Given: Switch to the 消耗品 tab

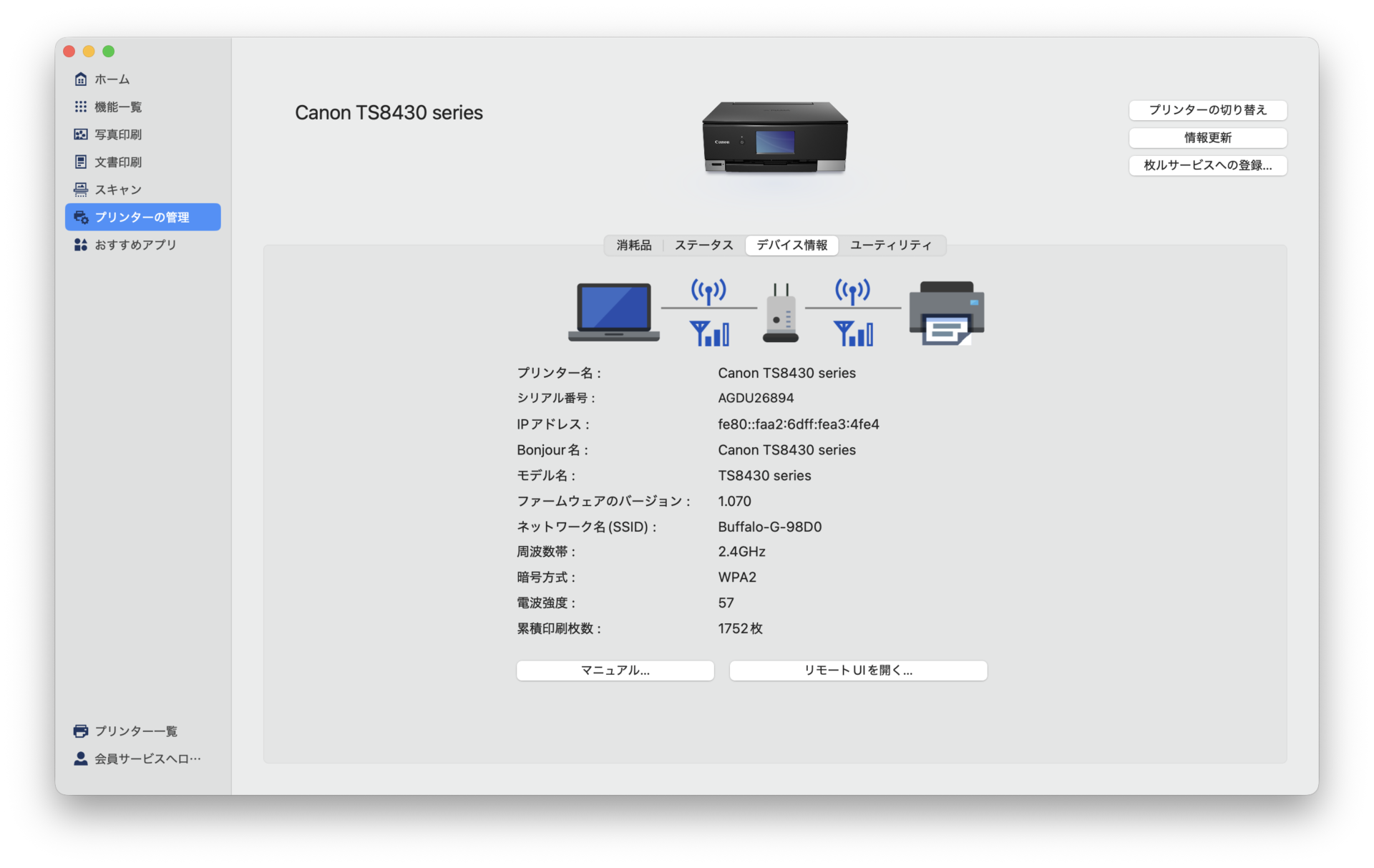Looking at the screenshot, I should coord(634,245).
